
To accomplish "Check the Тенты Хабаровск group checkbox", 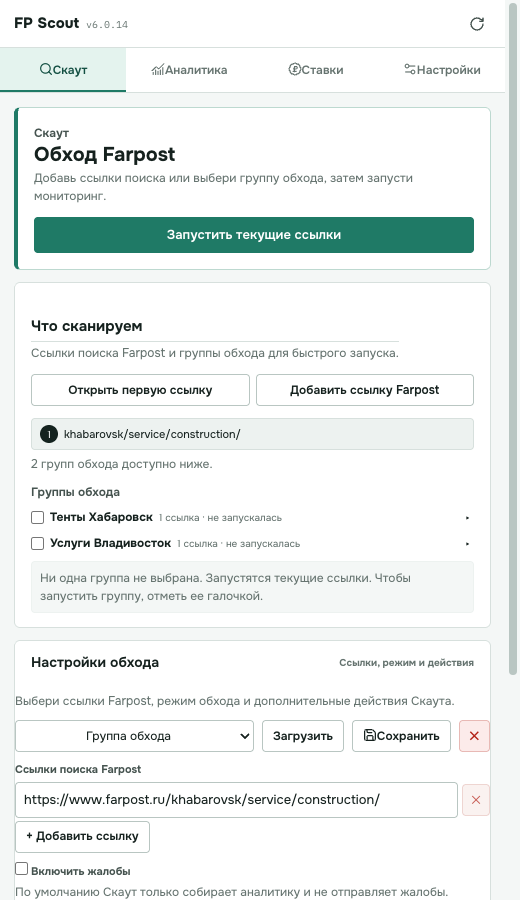I will pyautogui.click(x=37, y=518).
